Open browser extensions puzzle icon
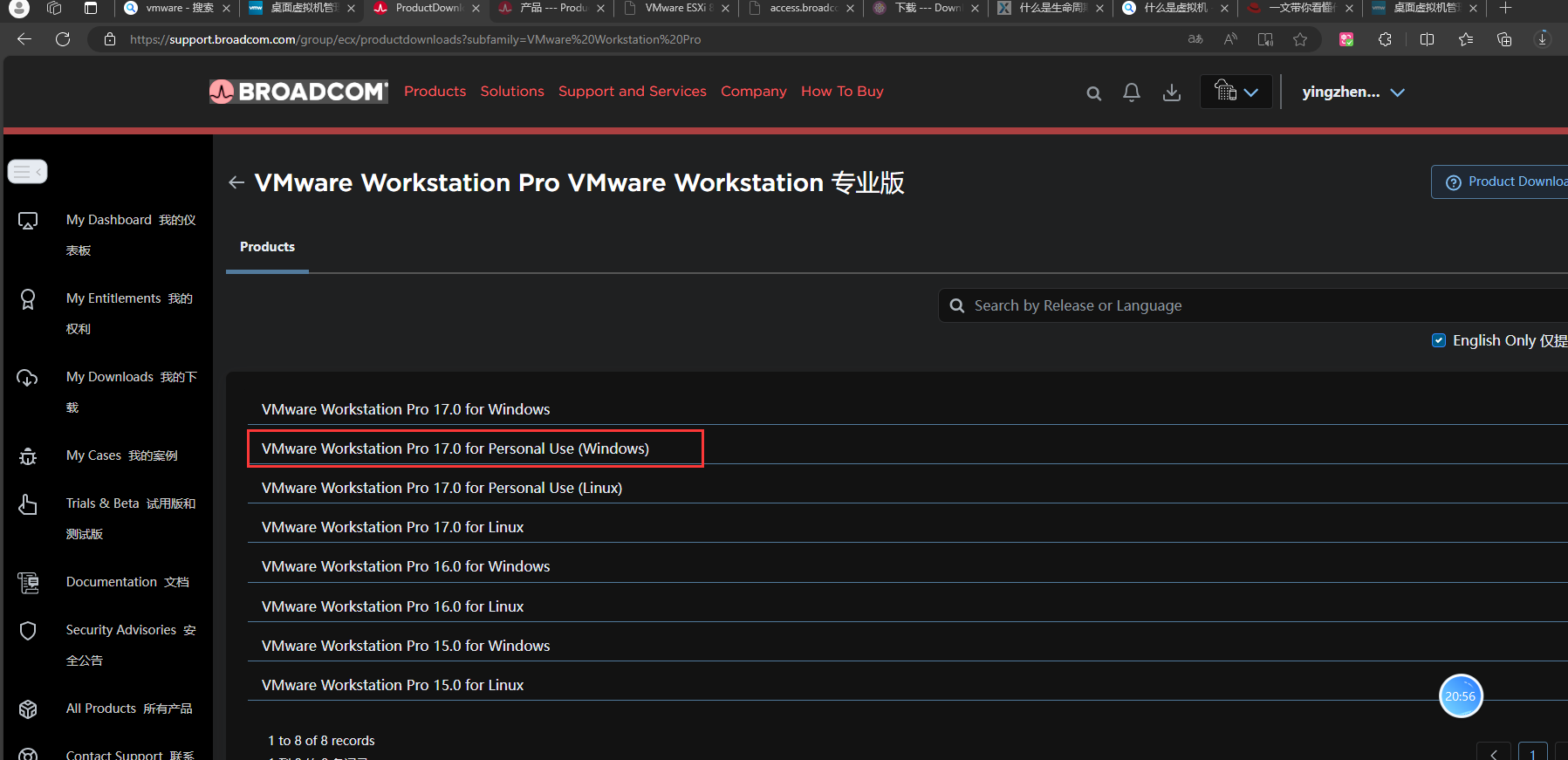Viewport: 1568px width, 760px height. point(1385,39)
